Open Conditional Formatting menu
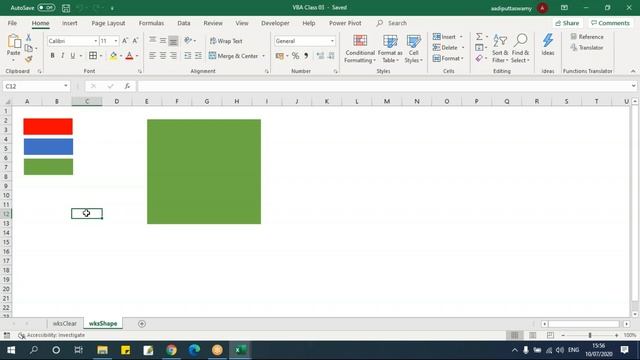The height and width of the screenshot is (360, 640). (360, 49)
